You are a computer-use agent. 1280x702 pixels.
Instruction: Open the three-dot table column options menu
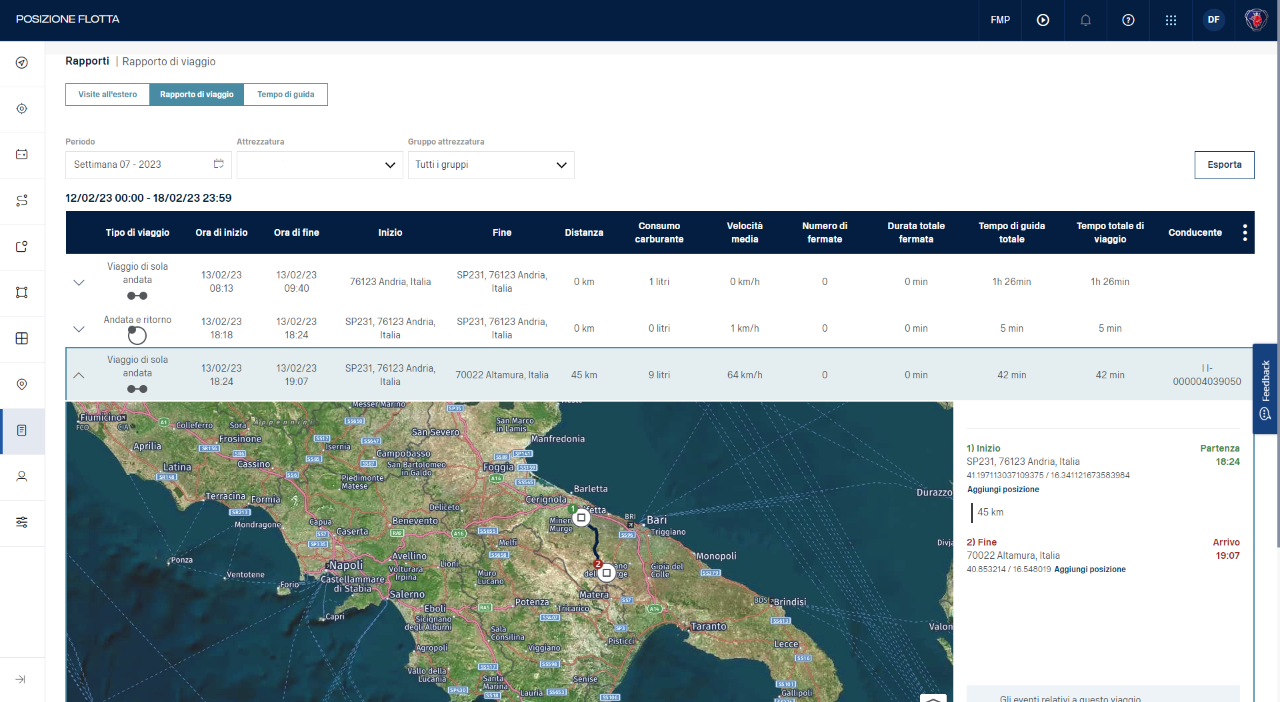[x=1245, y=233]
